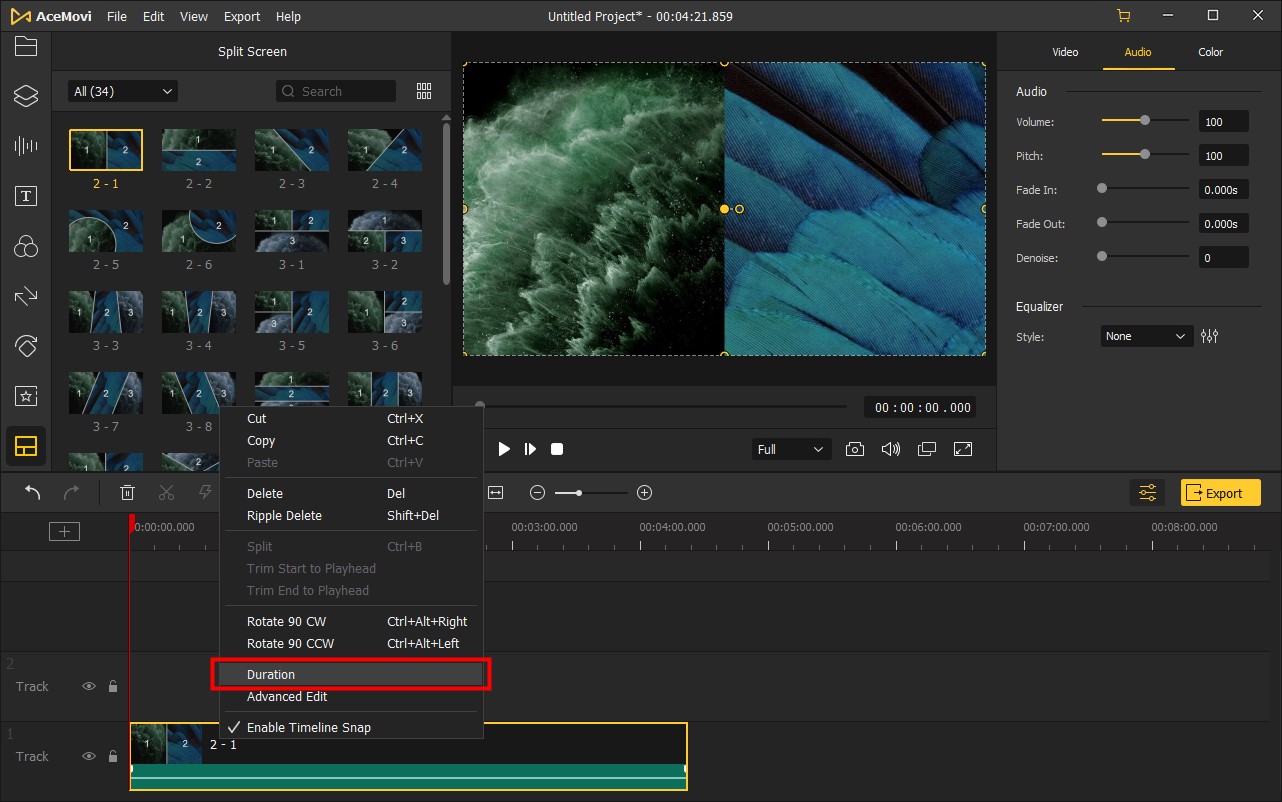Click the undo arrow in timeline toolbar
Screen dimensions: 1282x802
(33, 492)
